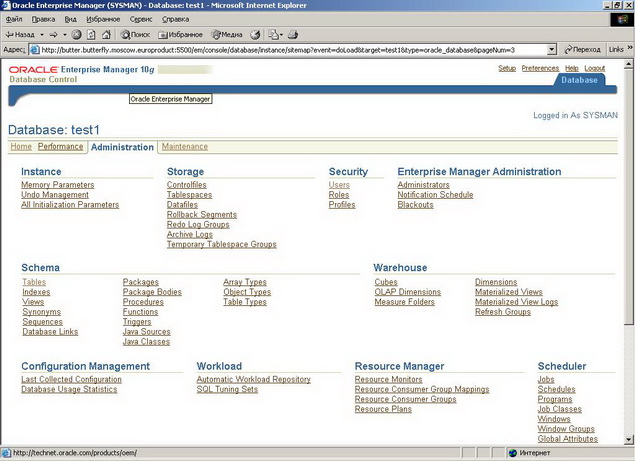Open All Initialization Parameters link
This screenshot has width=635, height=461.
(x=70, y=205)
